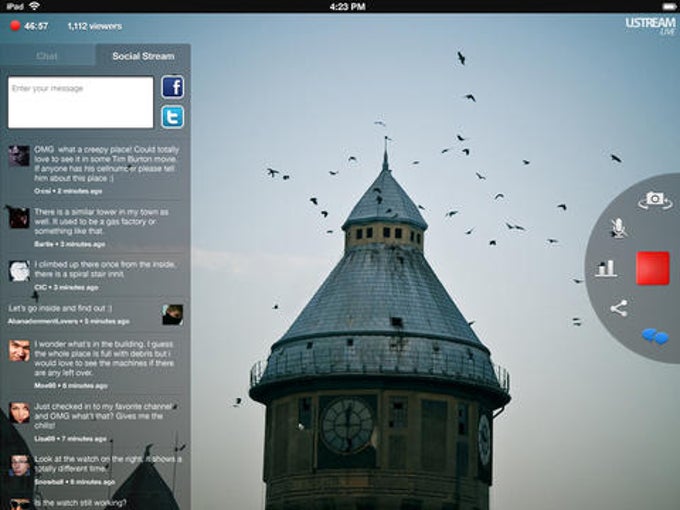Toggle chat panel with blue speech bubbles
The image size is (680, 510).
[x=655, y=336]
